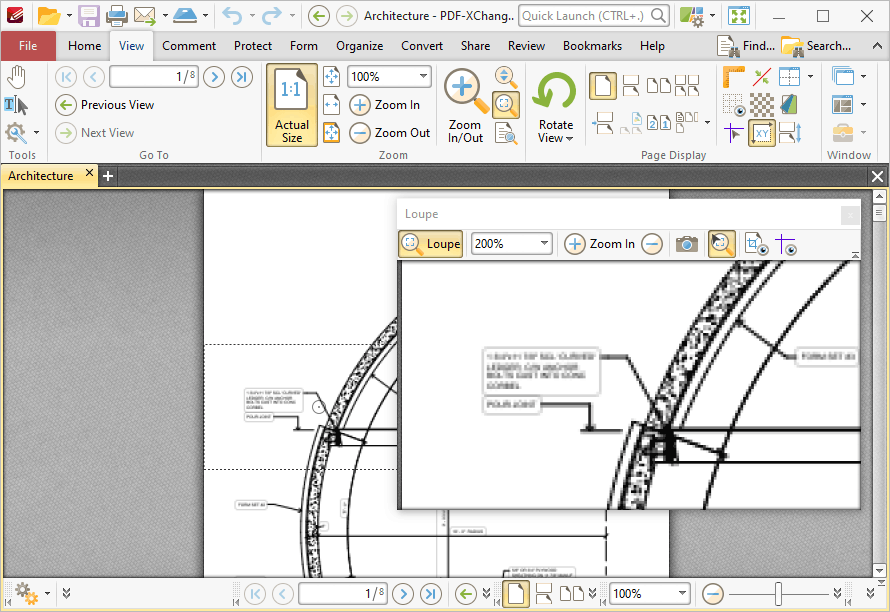
Task: Toggle transparency grid display
Action: [x=762, y=105]
